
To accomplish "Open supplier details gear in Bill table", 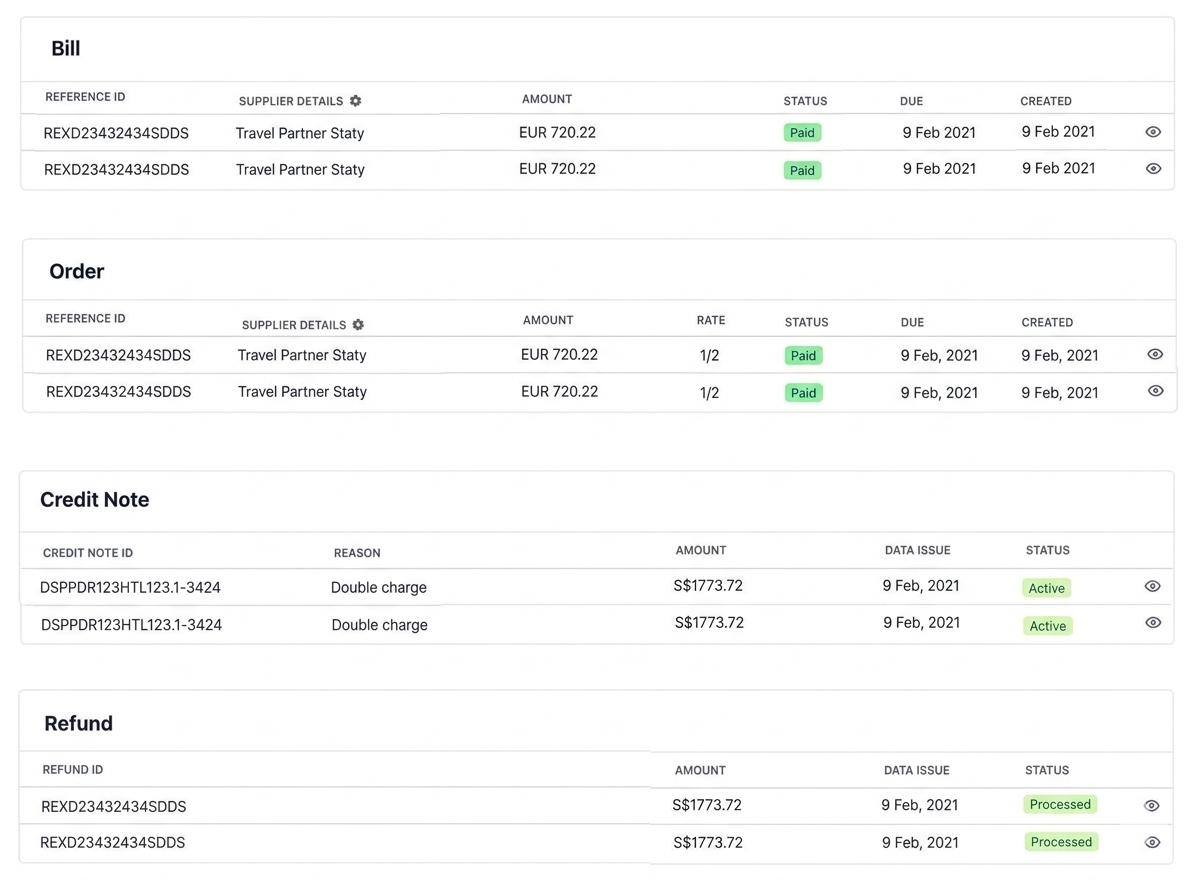I will (x=355, y=101).
